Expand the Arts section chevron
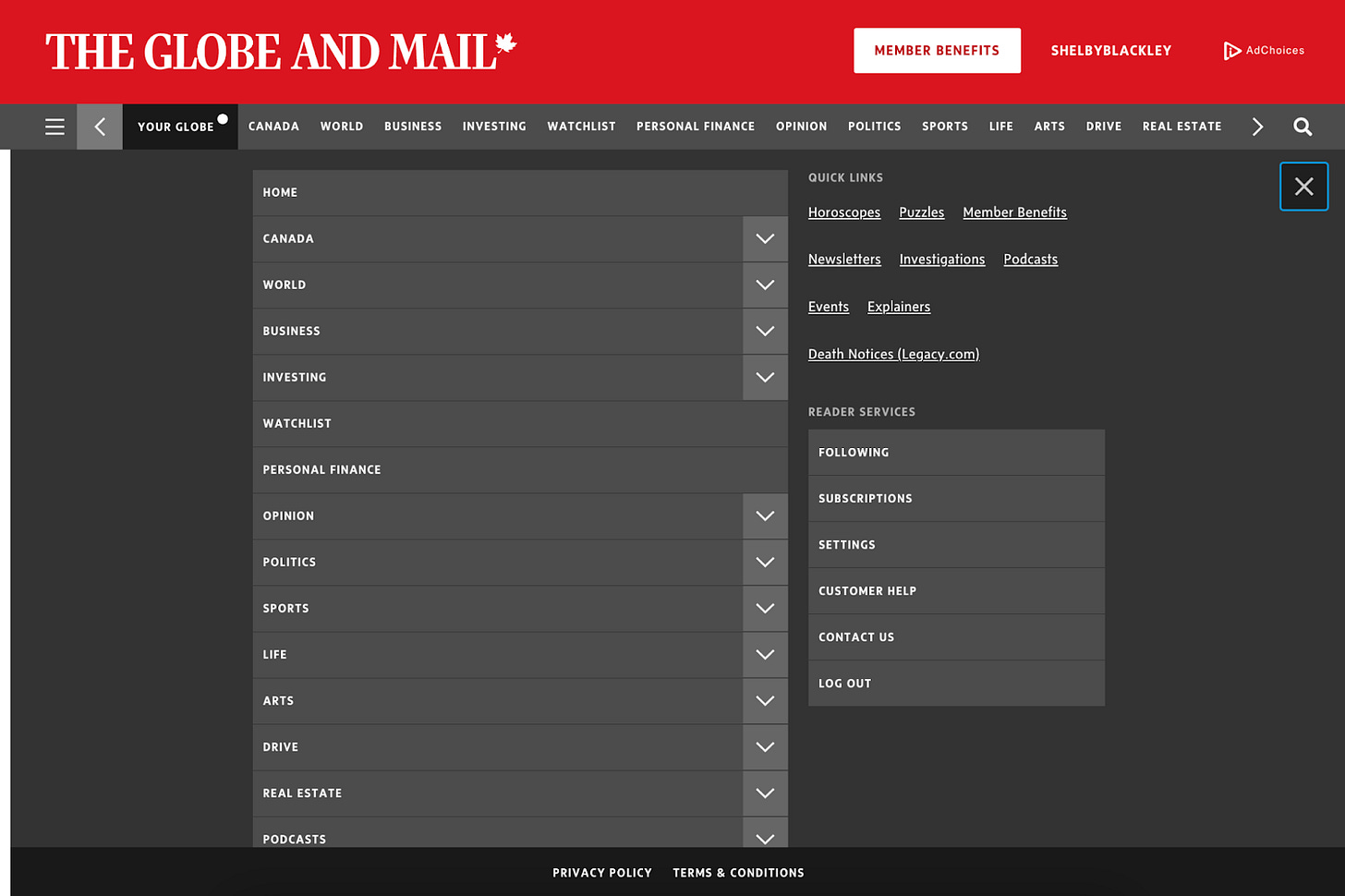 coord(765,700)
